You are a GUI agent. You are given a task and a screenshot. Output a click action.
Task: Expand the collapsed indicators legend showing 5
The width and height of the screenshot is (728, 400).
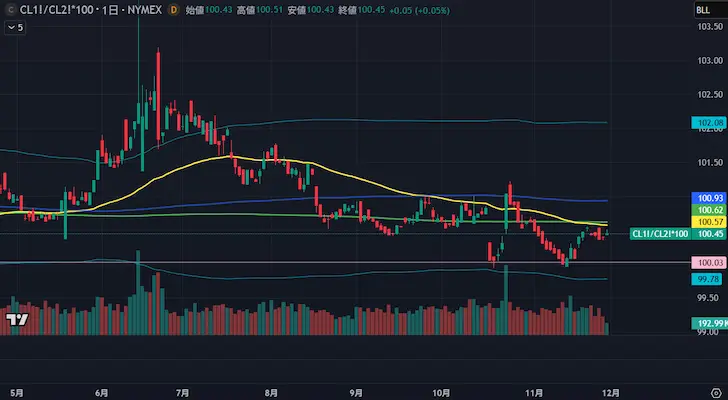click(x=15, y=27)
